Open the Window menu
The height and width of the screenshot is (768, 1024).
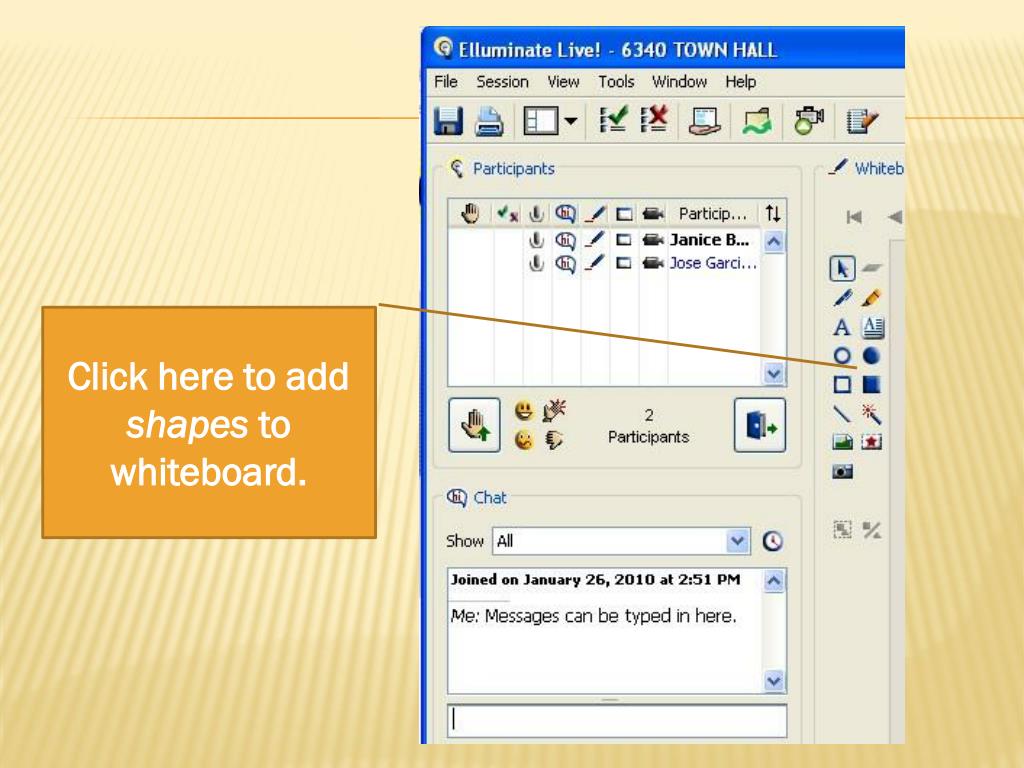[679, 82]
